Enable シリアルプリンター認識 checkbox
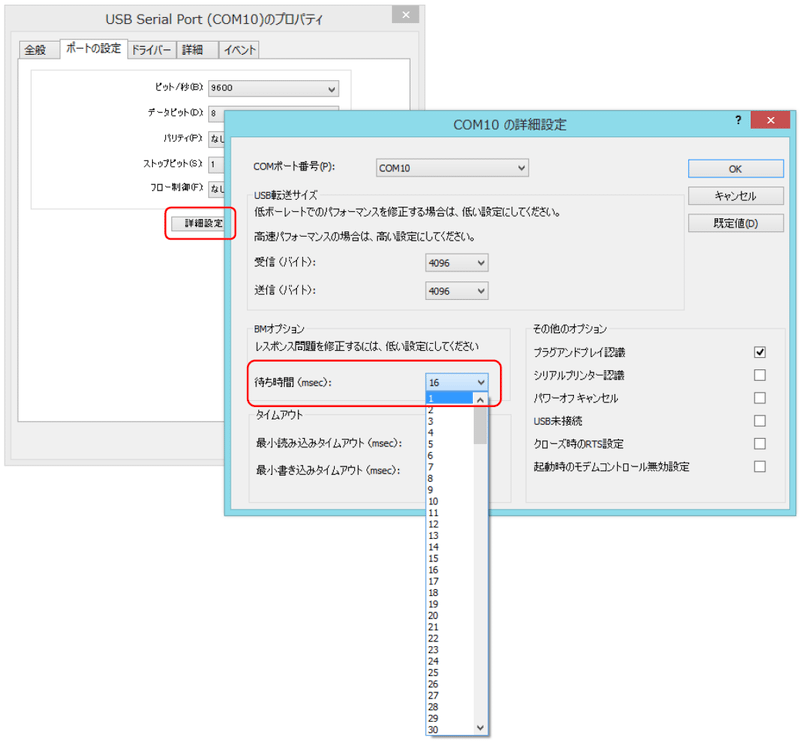Viewport: 800px width, 741px height. [760, 375]
